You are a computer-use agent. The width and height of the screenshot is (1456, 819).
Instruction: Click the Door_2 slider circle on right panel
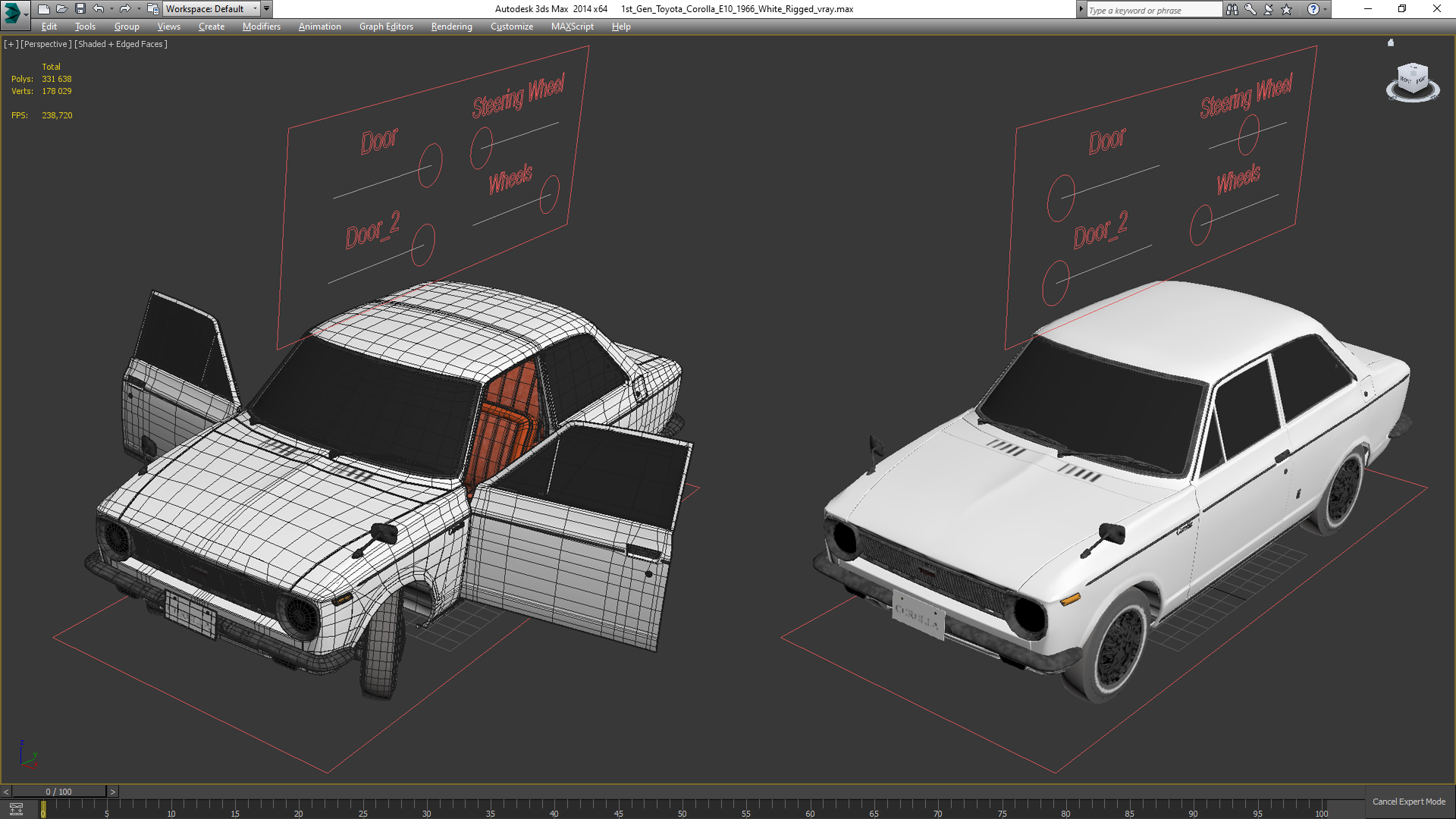(x=1056, y=283)
